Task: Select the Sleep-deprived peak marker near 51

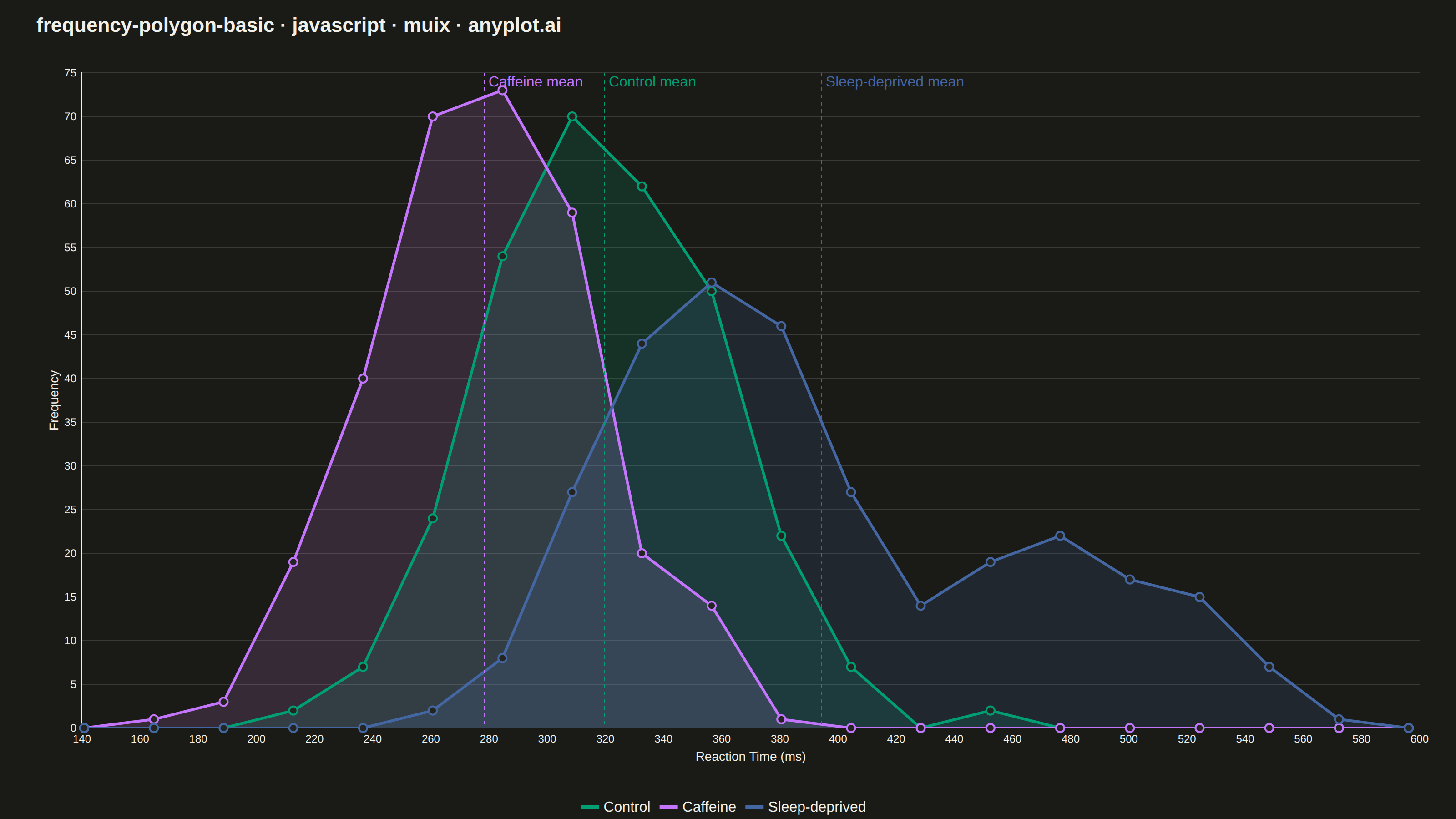Action: [712, 283]
